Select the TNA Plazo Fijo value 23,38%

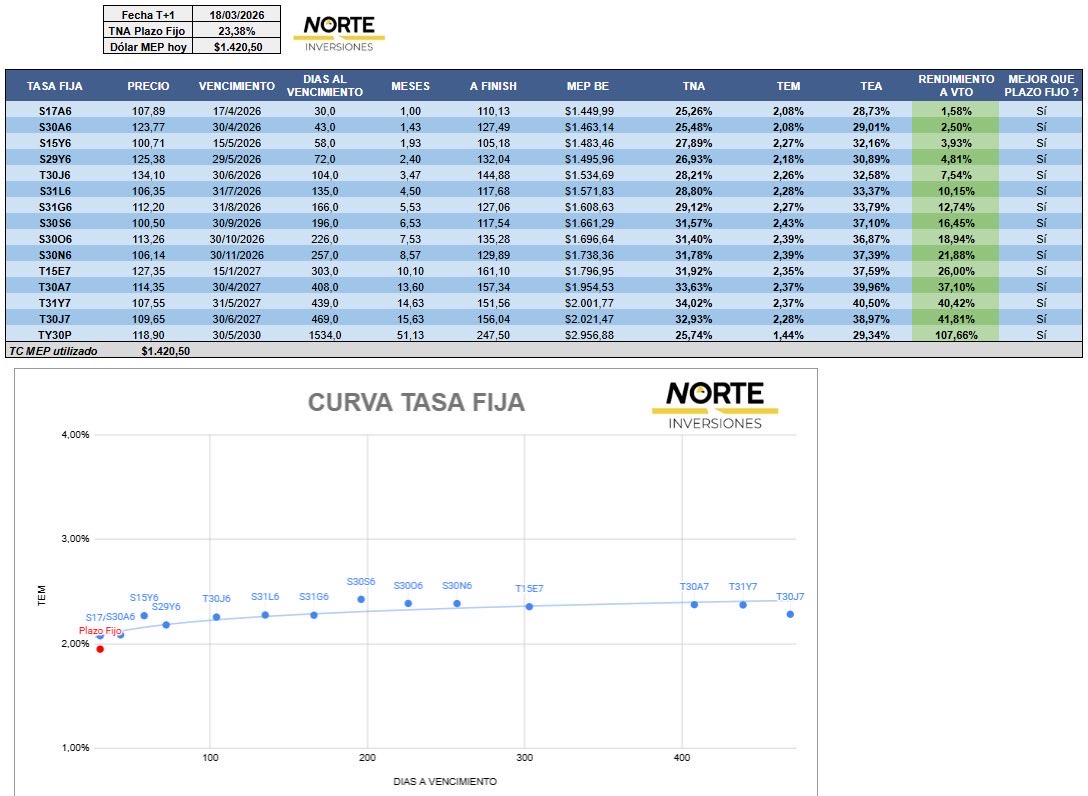coord(237,31)
